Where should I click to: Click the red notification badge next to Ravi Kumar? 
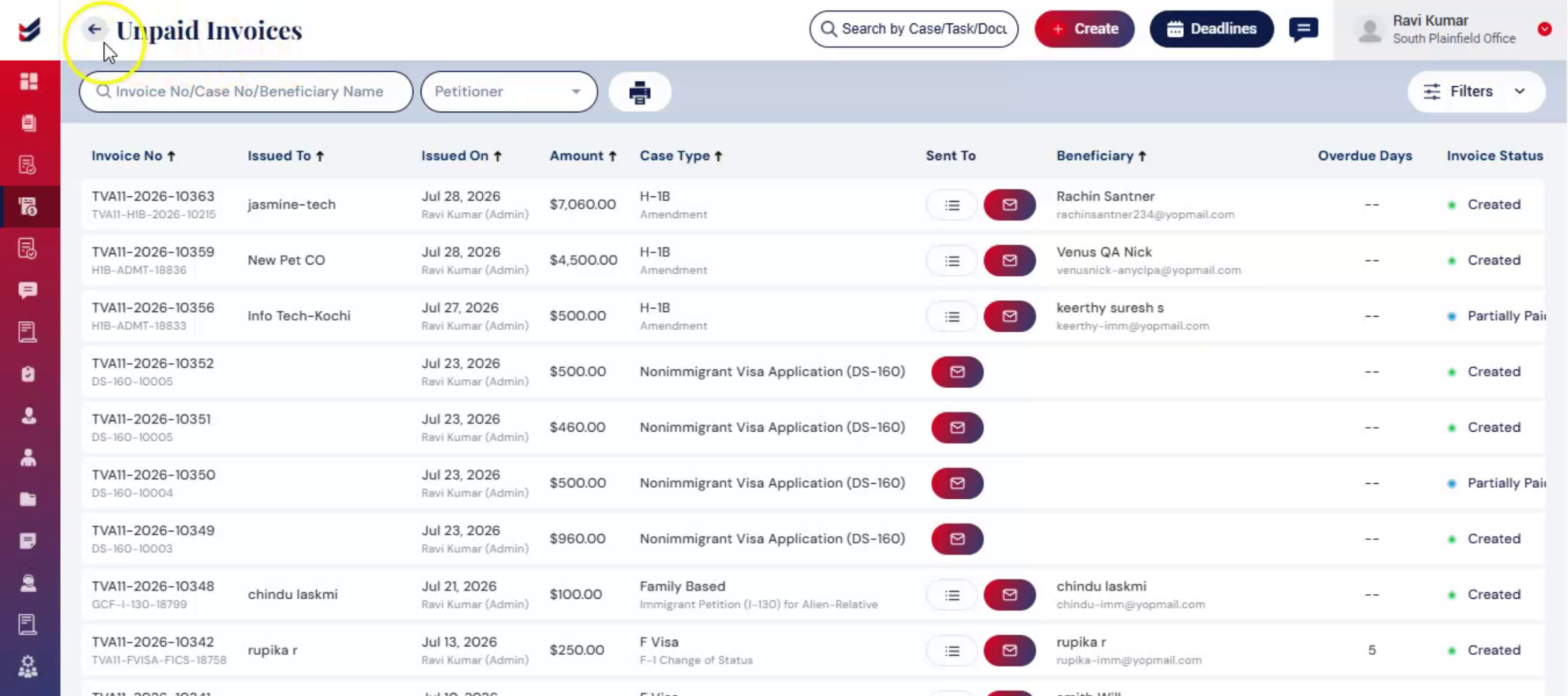[x=1544, y=29]
